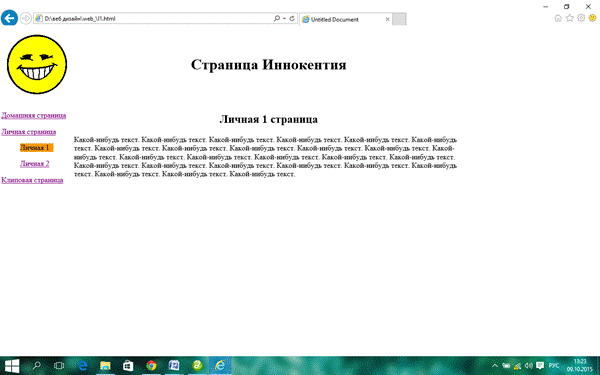600x375 pixels.
Task: Open the Action Center notification icon
Action: pyautogui.click(x=540, y=366)
